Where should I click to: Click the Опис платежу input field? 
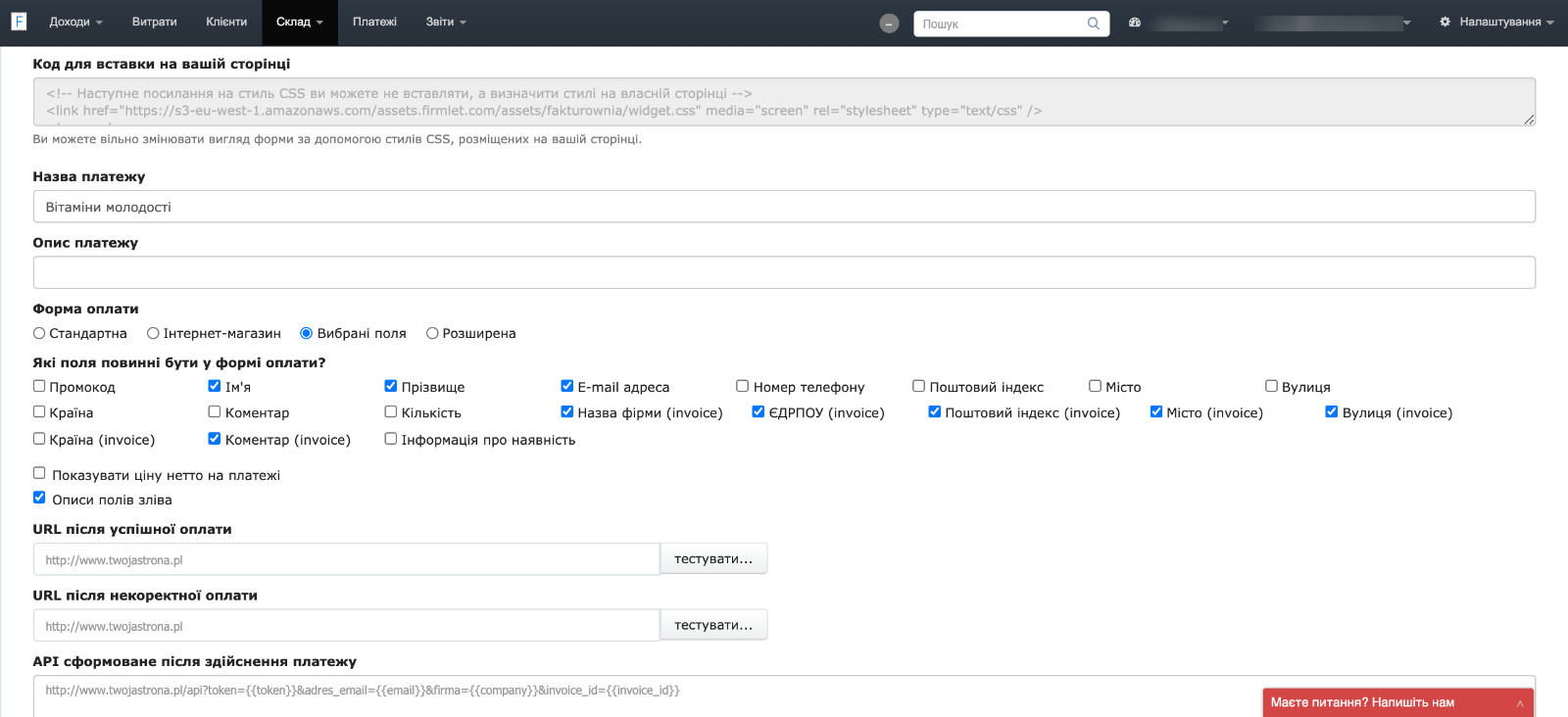[784, 272]
